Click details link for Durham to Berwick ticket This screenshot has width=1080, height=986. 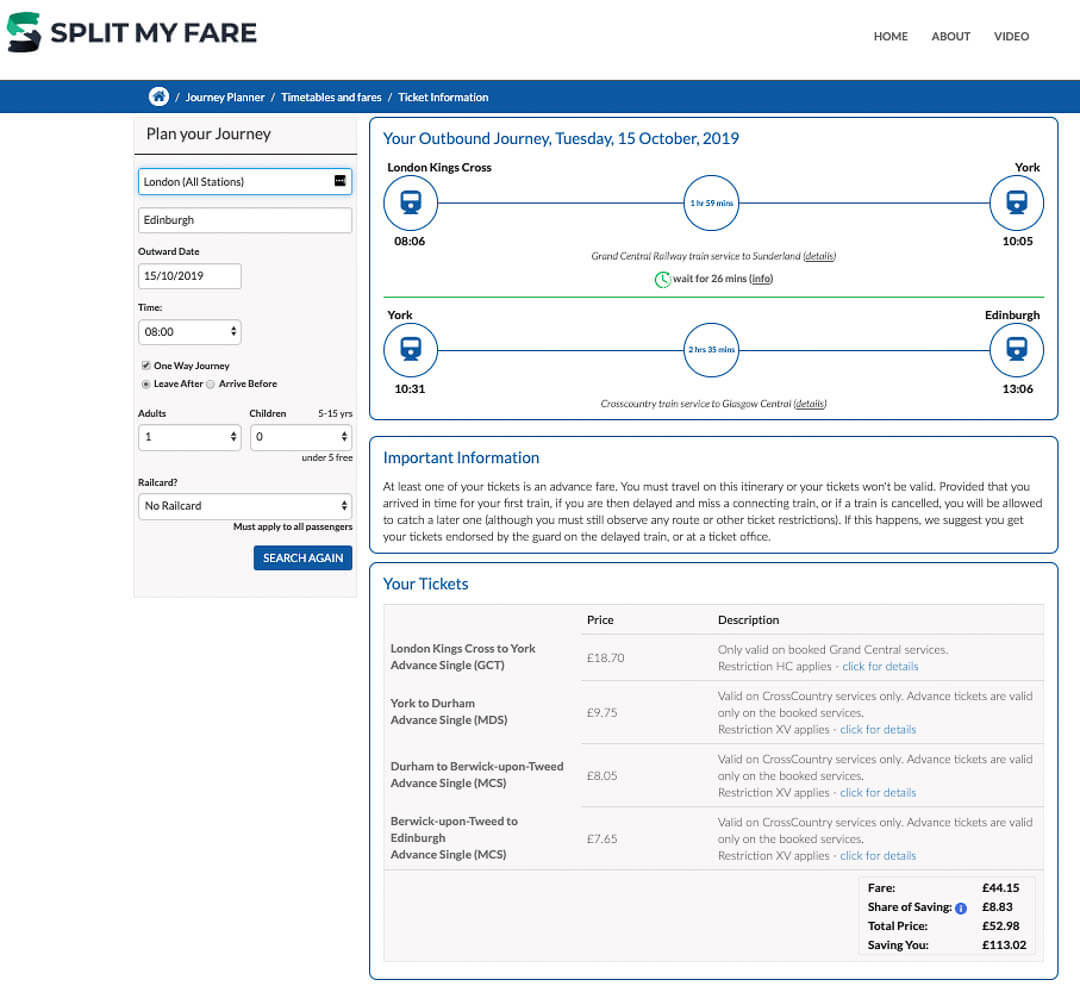[878, 793]
